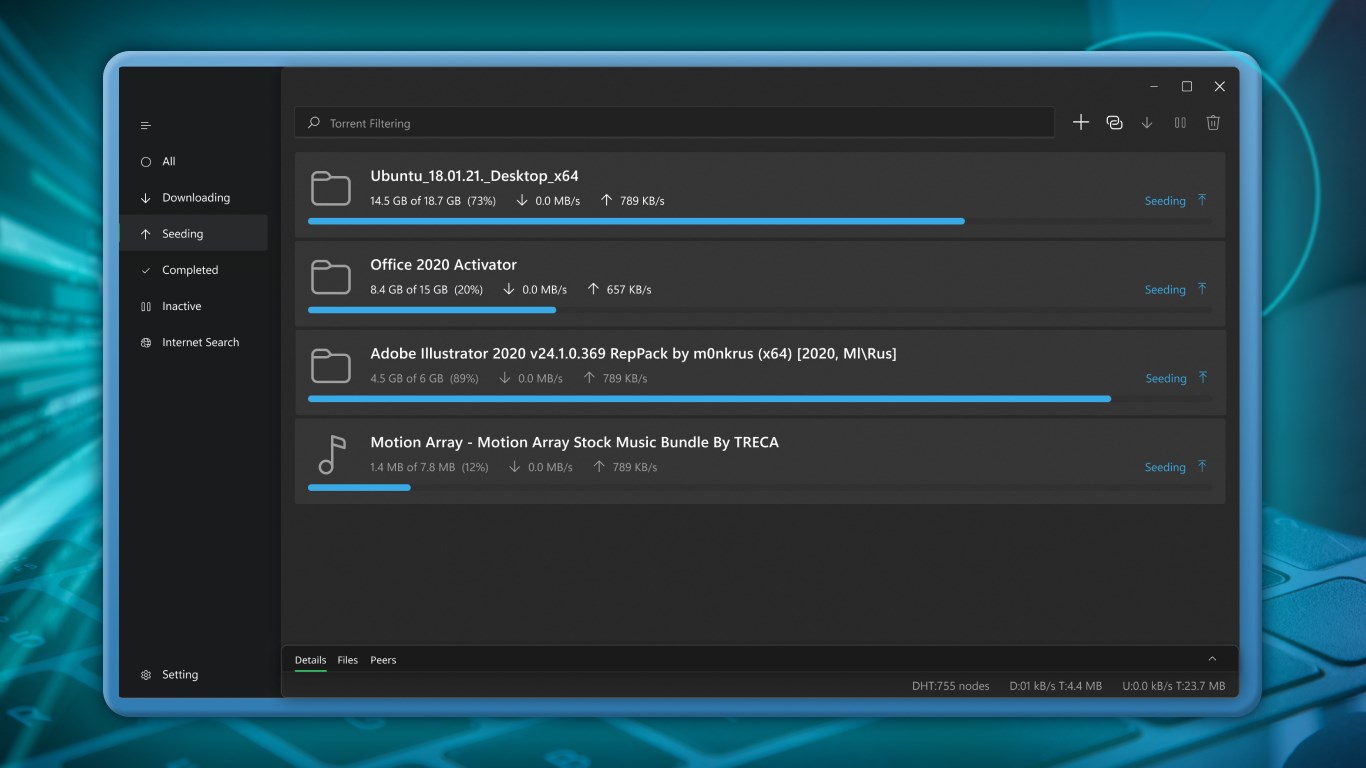Screen dimensions: 1366x768
Task: Click the search magnifier icon
Action: pos(314,123)
